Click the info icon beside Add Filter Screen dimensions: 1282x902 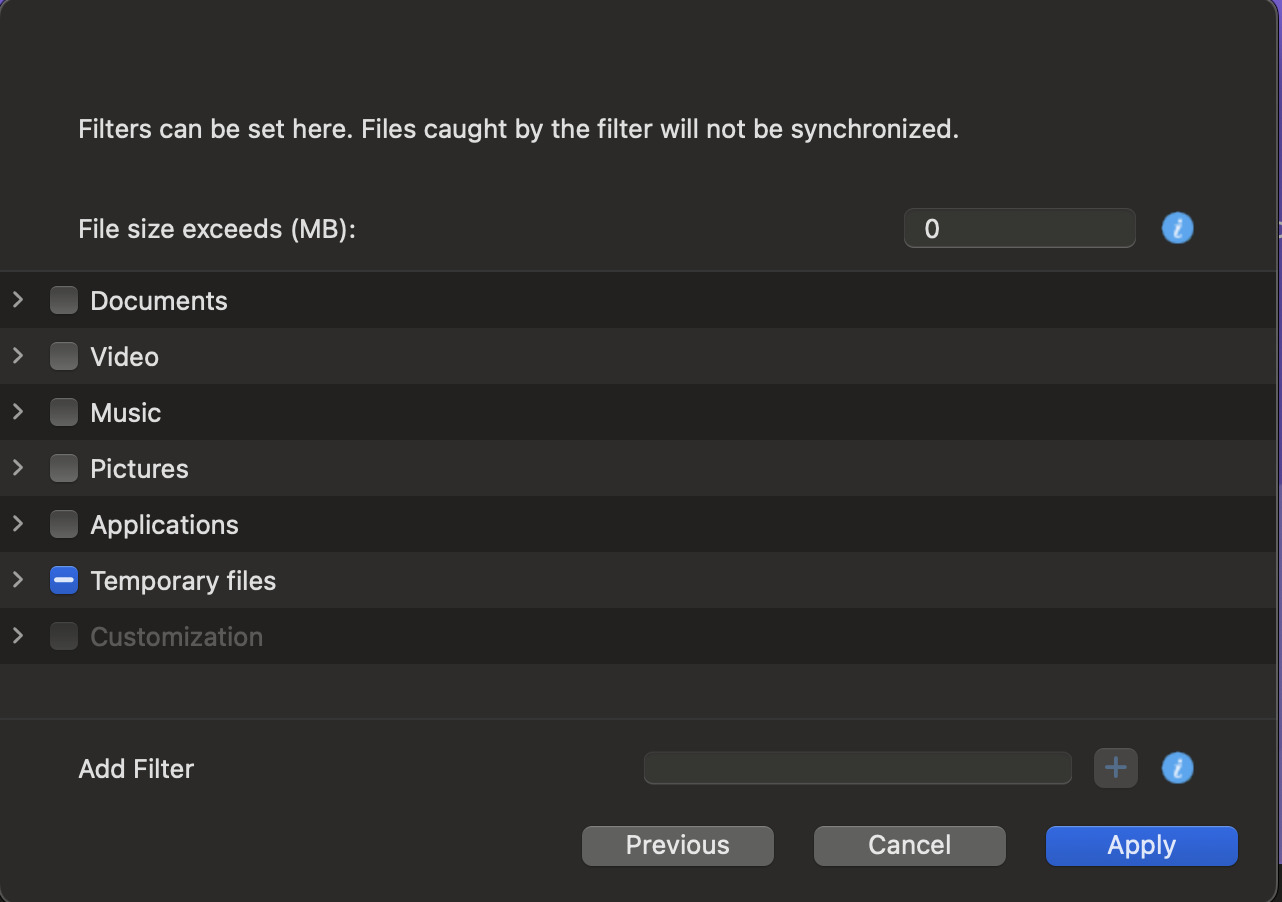click(1177, 768)
